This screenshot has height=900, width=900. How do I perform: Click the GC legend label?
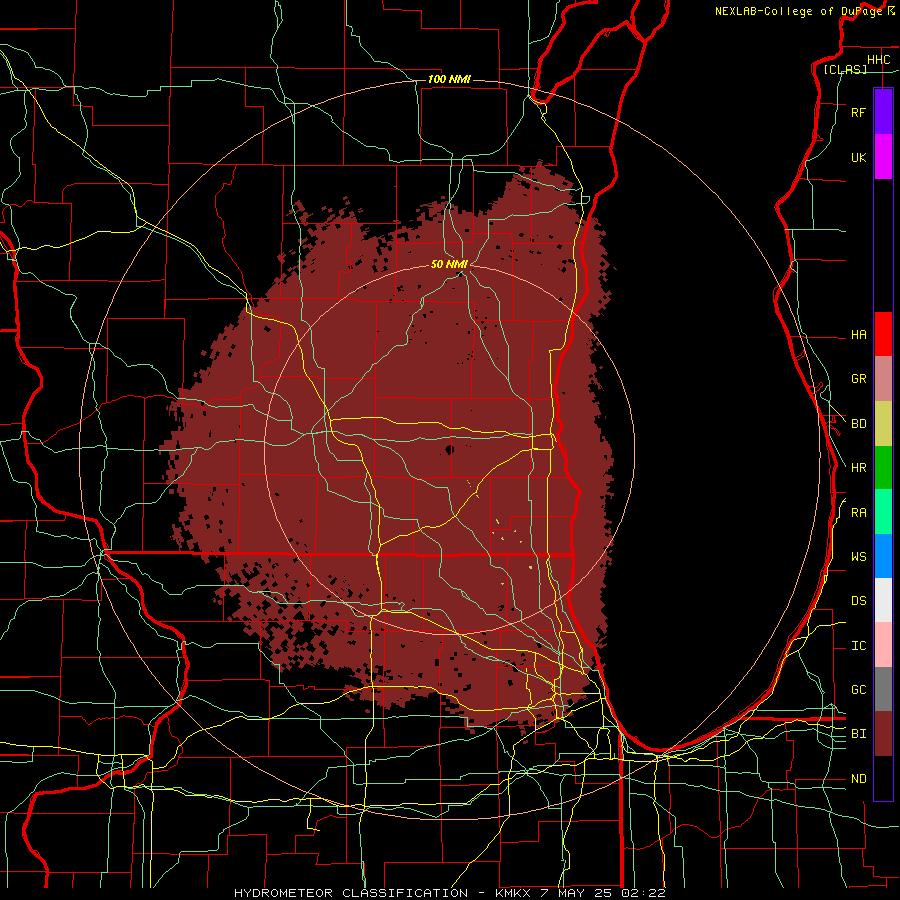[x=858, y=690]
